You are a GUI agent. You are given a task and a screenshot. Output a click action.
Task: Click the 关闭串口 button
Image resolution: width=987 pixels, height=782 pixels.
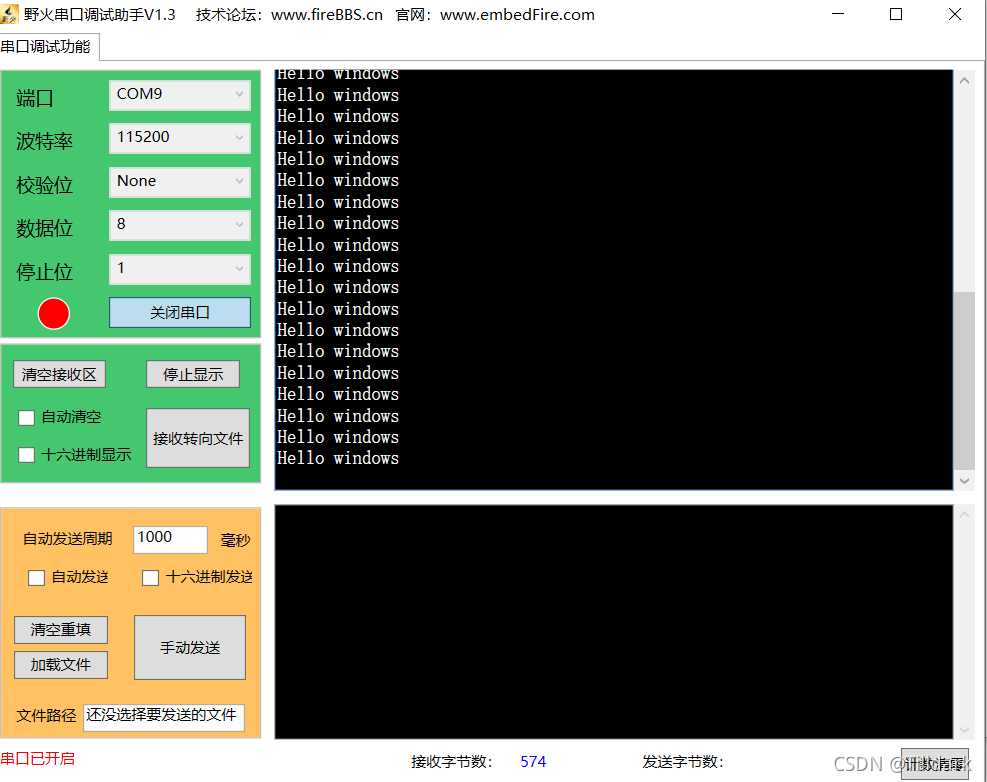click(180, 312)
